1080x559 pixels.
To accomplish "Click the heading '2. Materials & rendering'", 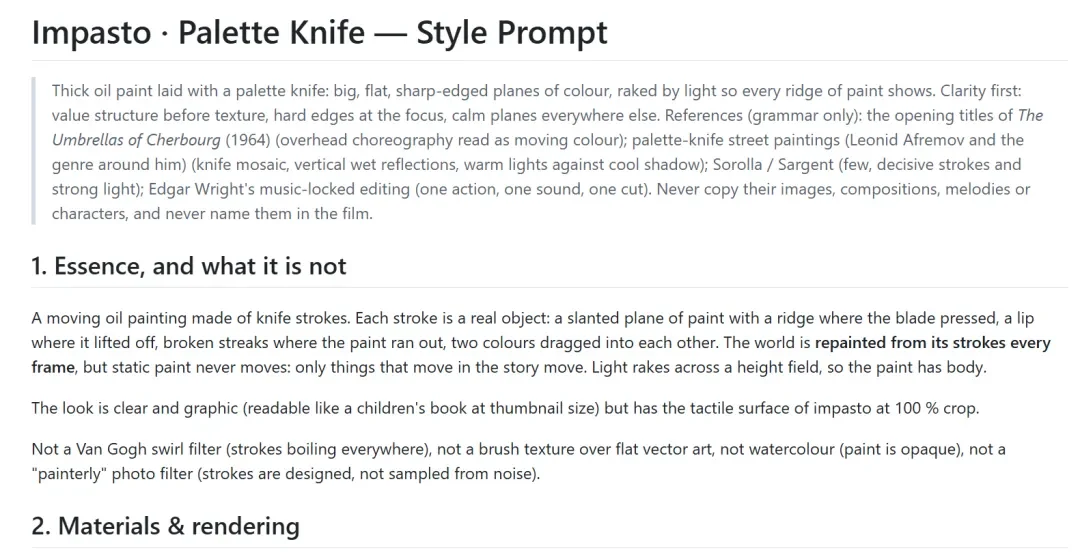I will coord(165,526).
